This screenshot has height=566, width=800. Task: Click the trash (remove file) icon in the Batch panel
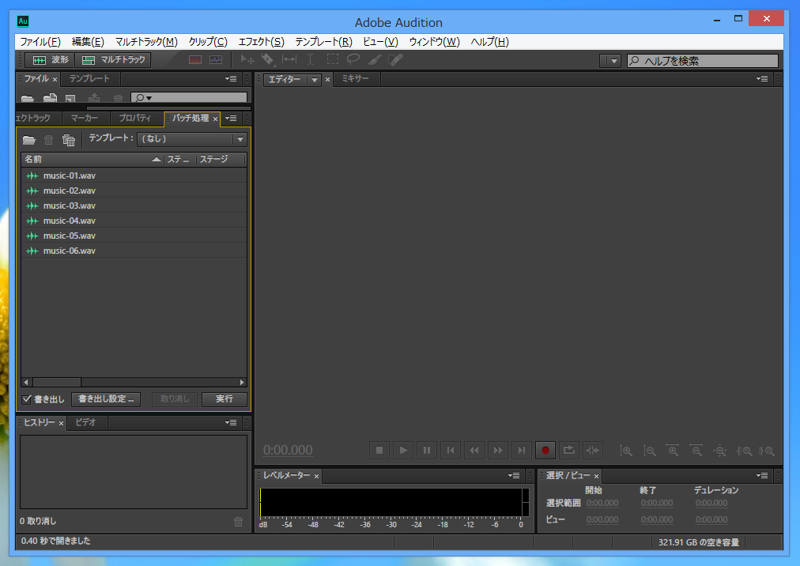click(48, 139)
